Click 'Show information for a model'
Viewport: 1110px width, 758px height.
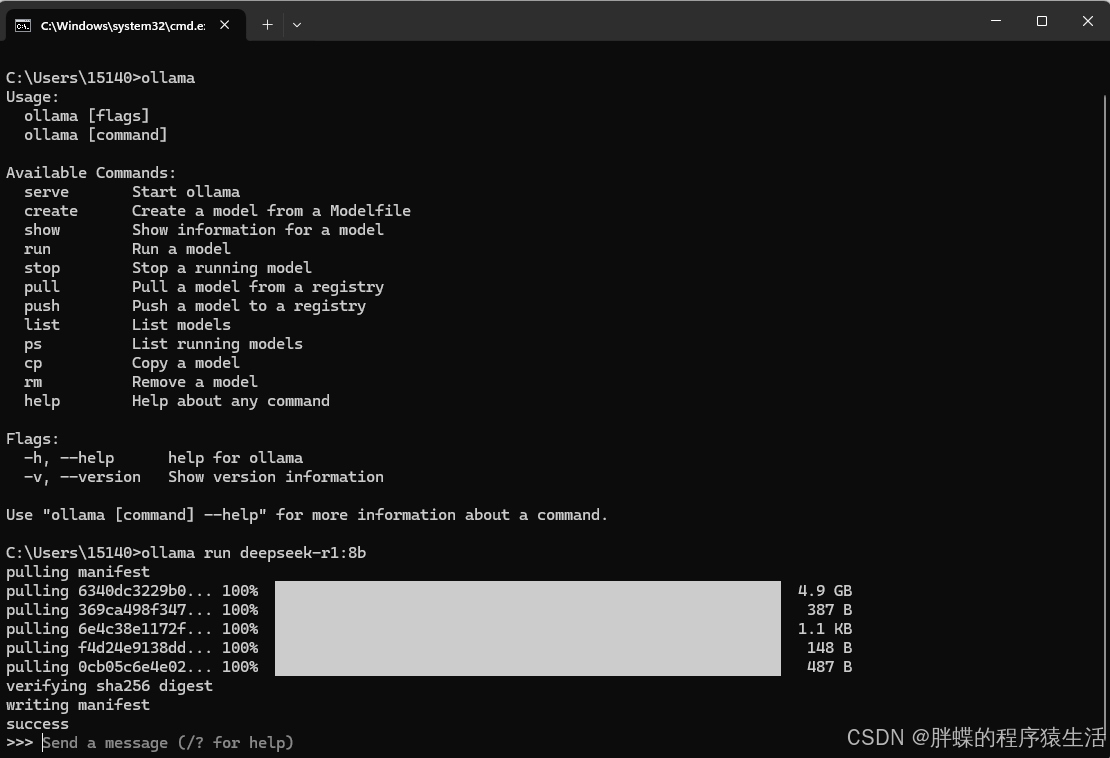click(x=258, y=230)
